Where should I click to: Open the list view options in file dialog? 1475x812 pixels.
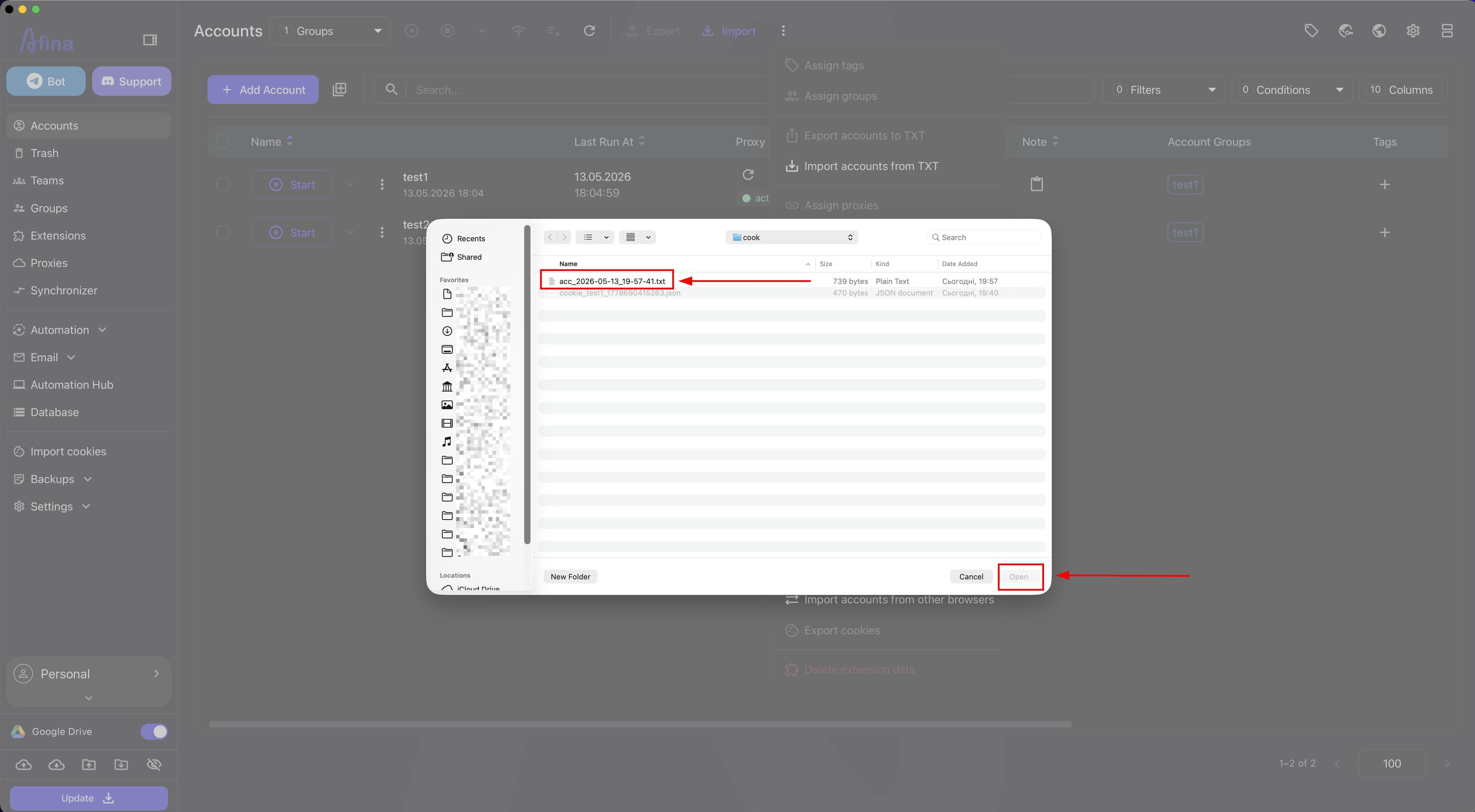(595, 237)
